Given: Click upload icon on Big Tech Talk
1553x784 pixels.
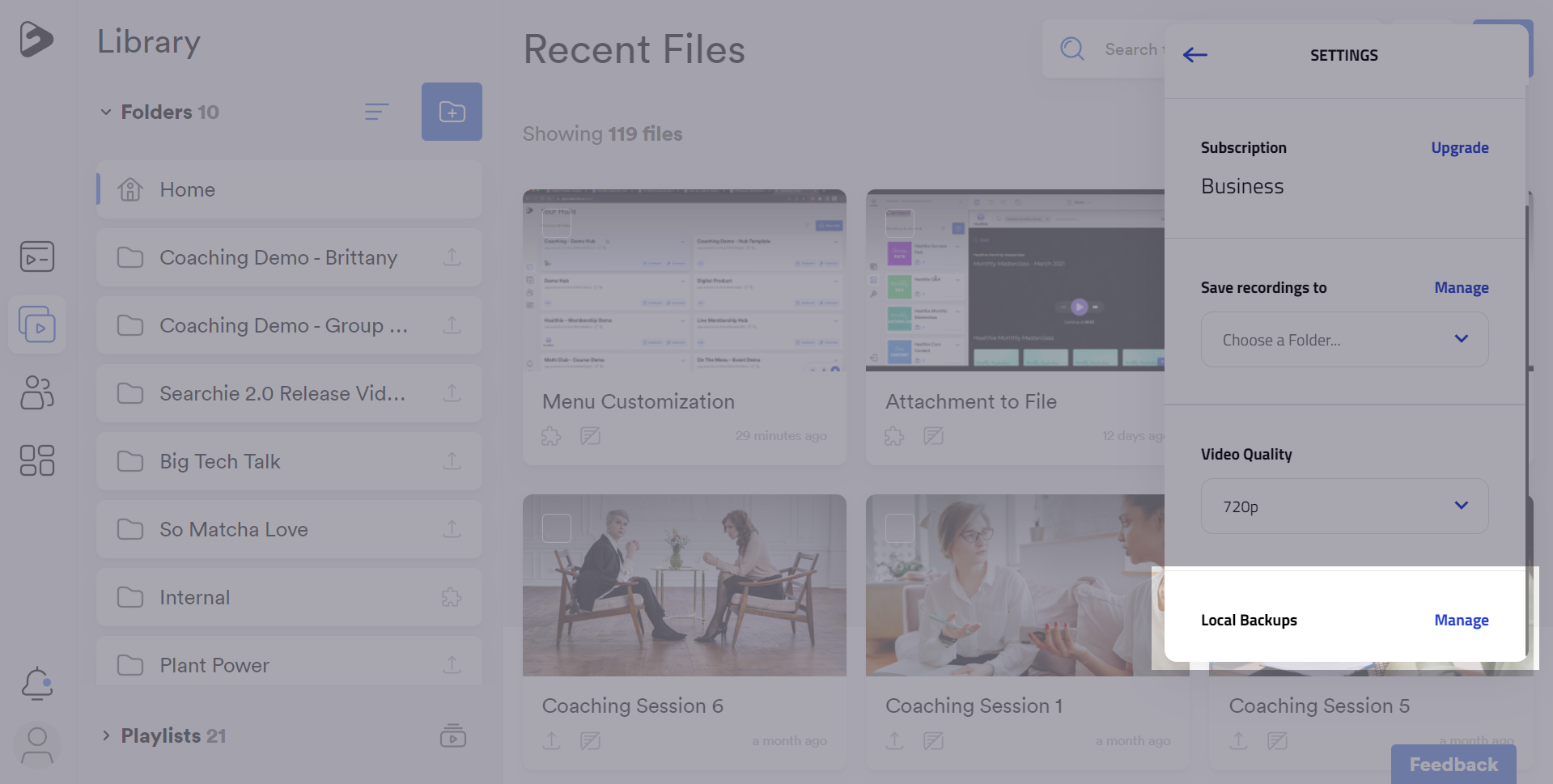Looking at the screenshot, I should (x=452, y=461).
